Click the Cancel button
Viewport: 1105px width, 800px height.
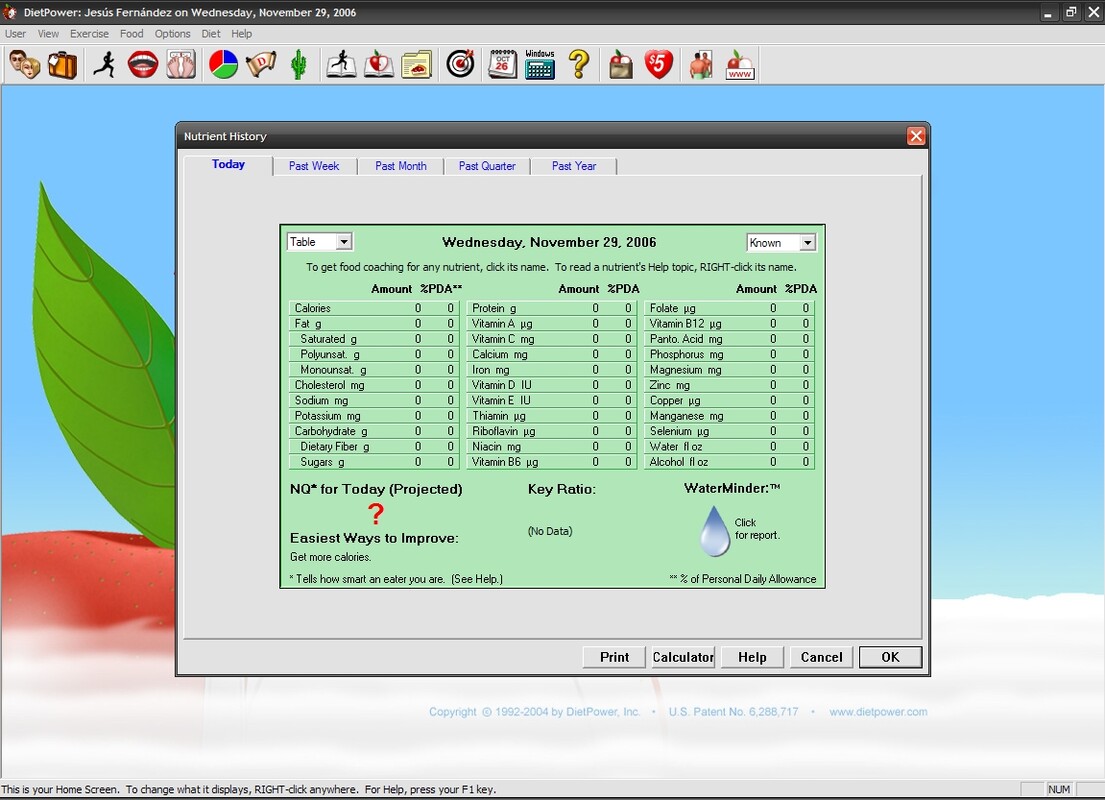pyautogui.click(x=821, y=657)
